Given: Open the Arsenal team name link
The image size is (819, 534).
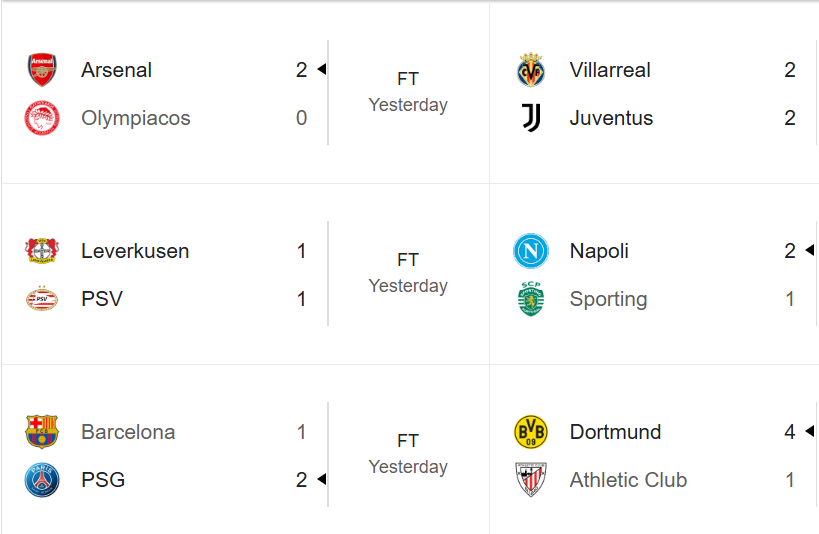Looking at the screenshot, I should pyautogui.click(x=117, y=70).
